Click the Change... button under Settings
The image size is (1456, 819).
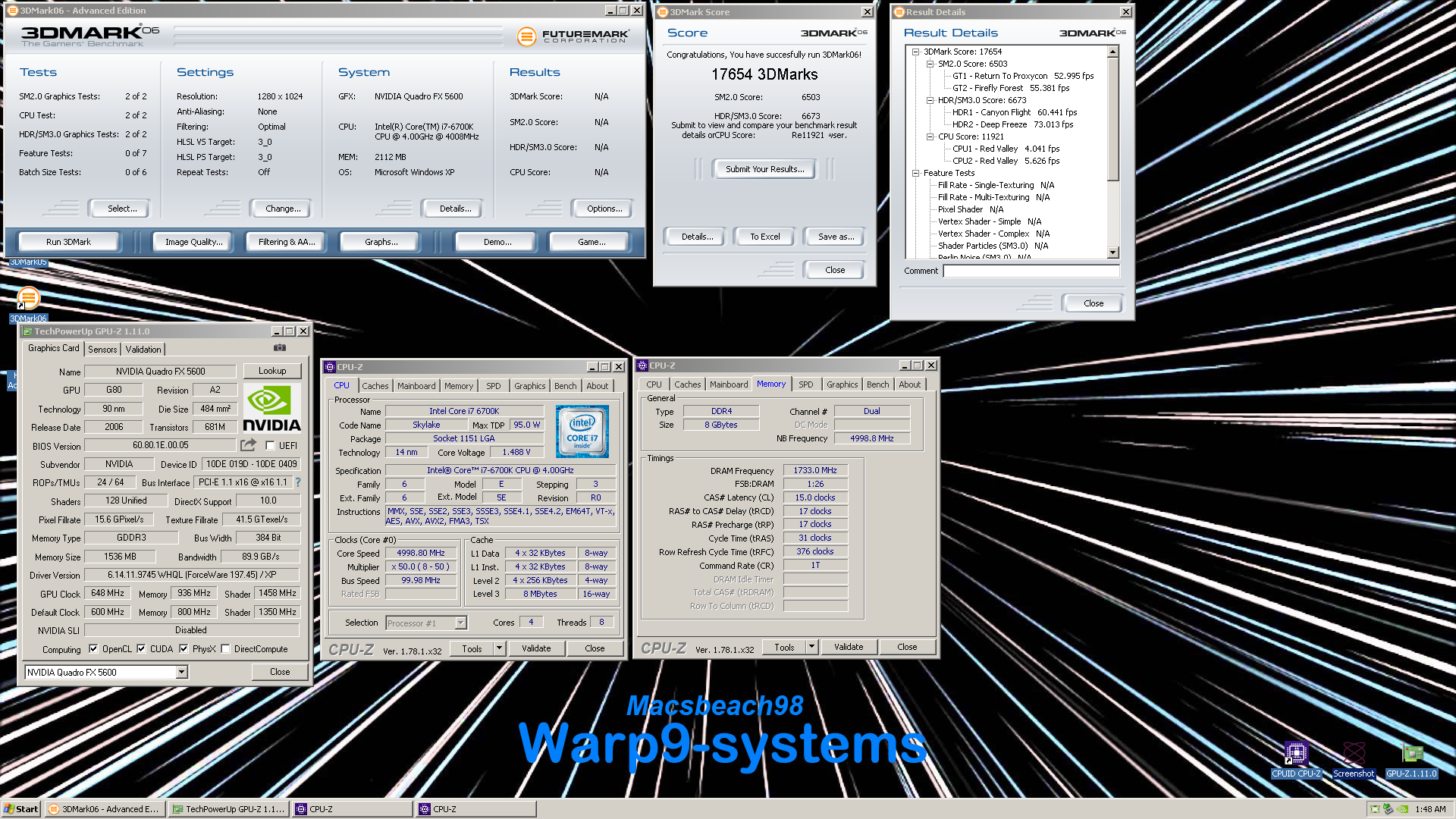283,209
